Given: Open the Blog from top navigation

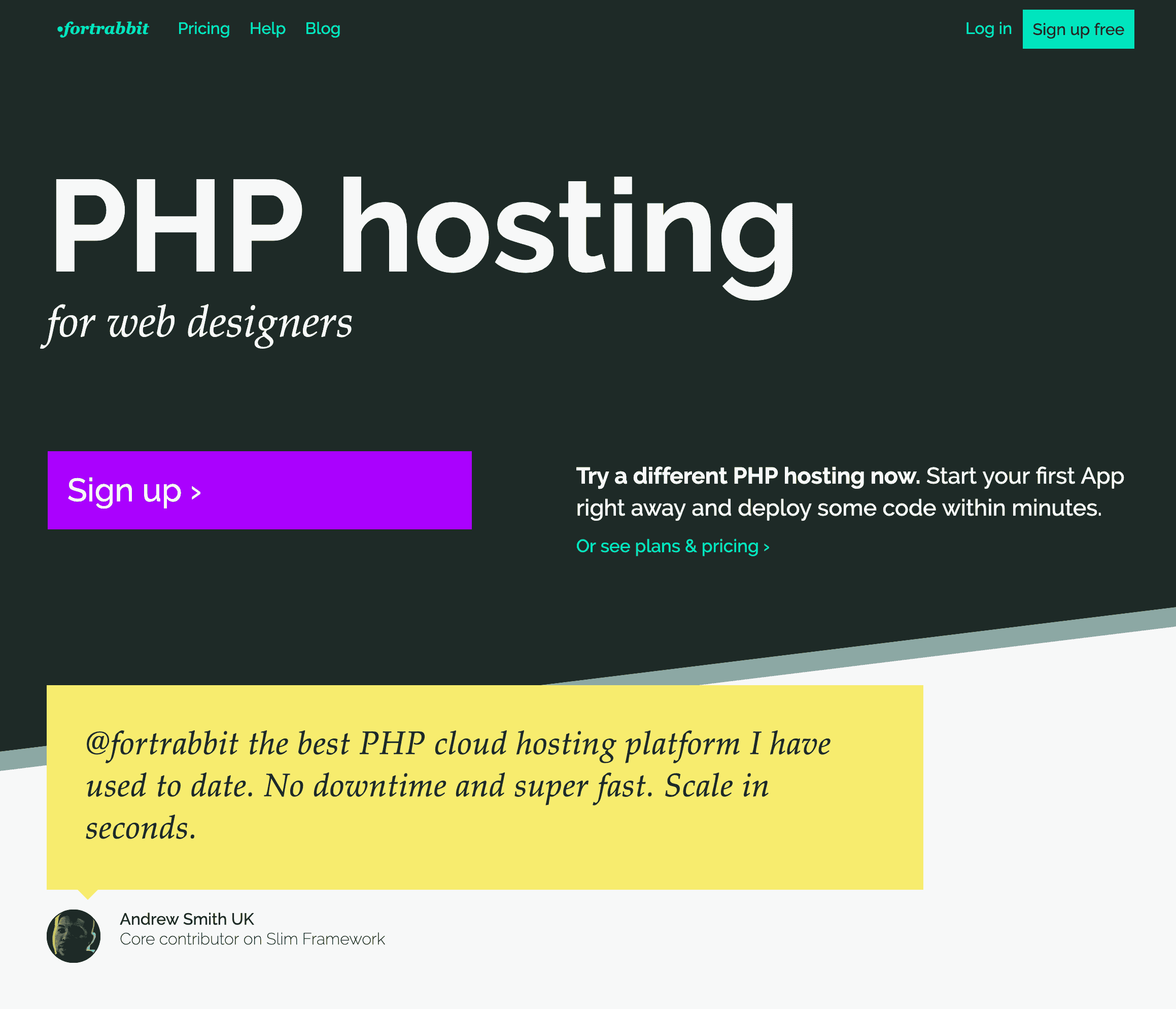Looking at the screenshot, I should [322, 28].
